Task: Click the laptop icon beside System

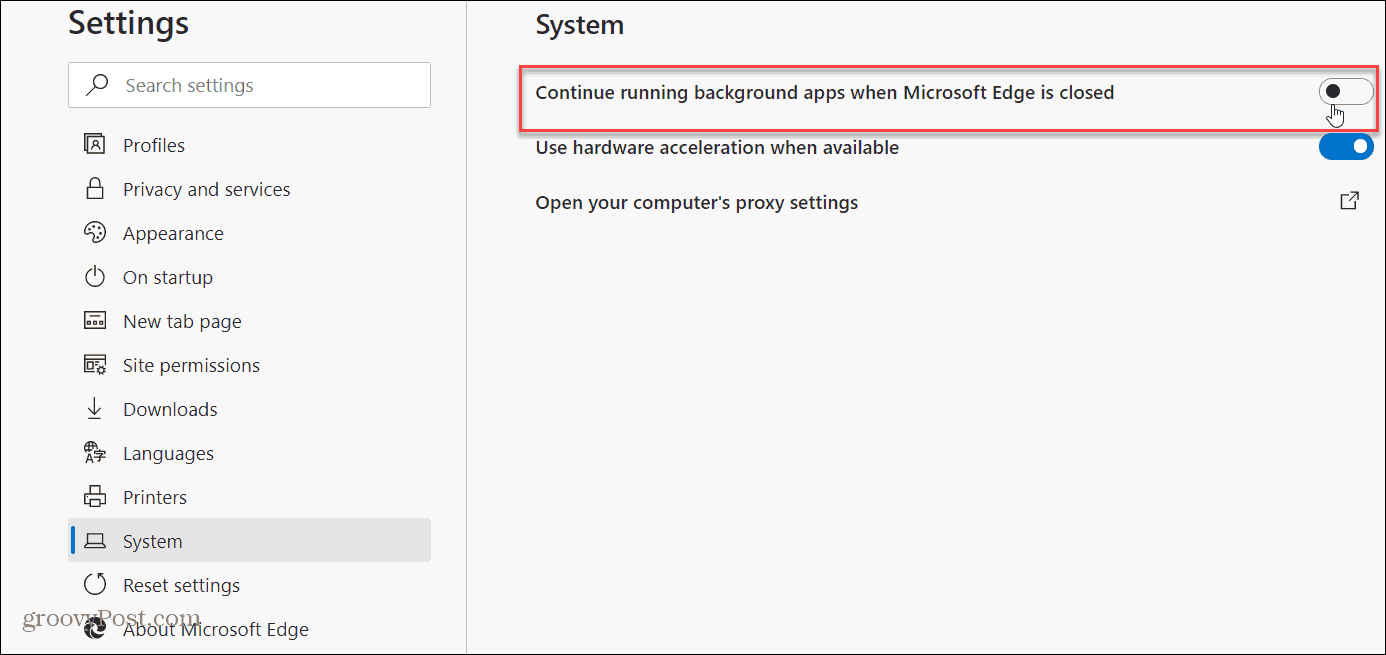Action: [95, 541]
